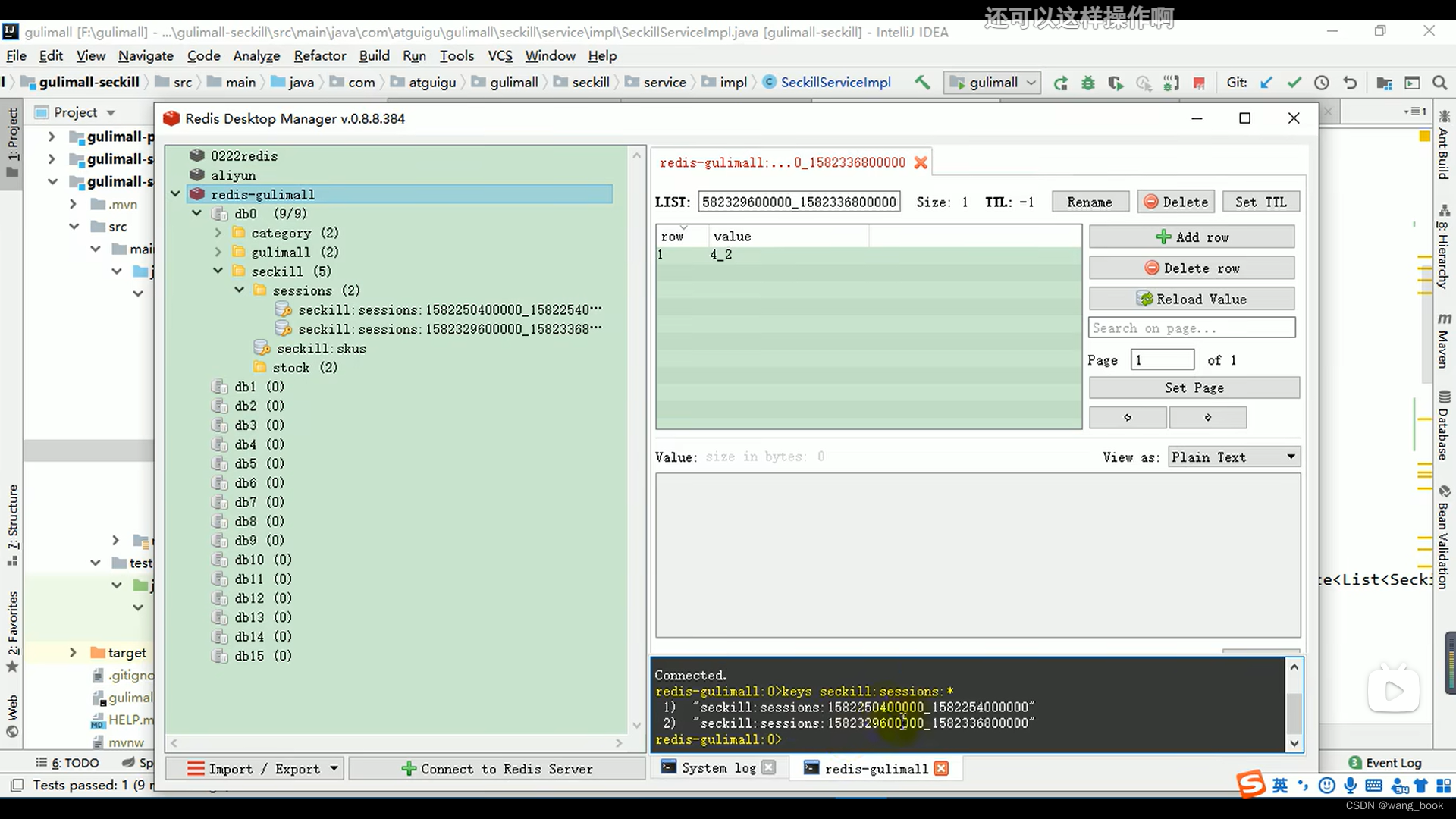Open the File menu
The image size is (1456, 819).
coord(16,55)
